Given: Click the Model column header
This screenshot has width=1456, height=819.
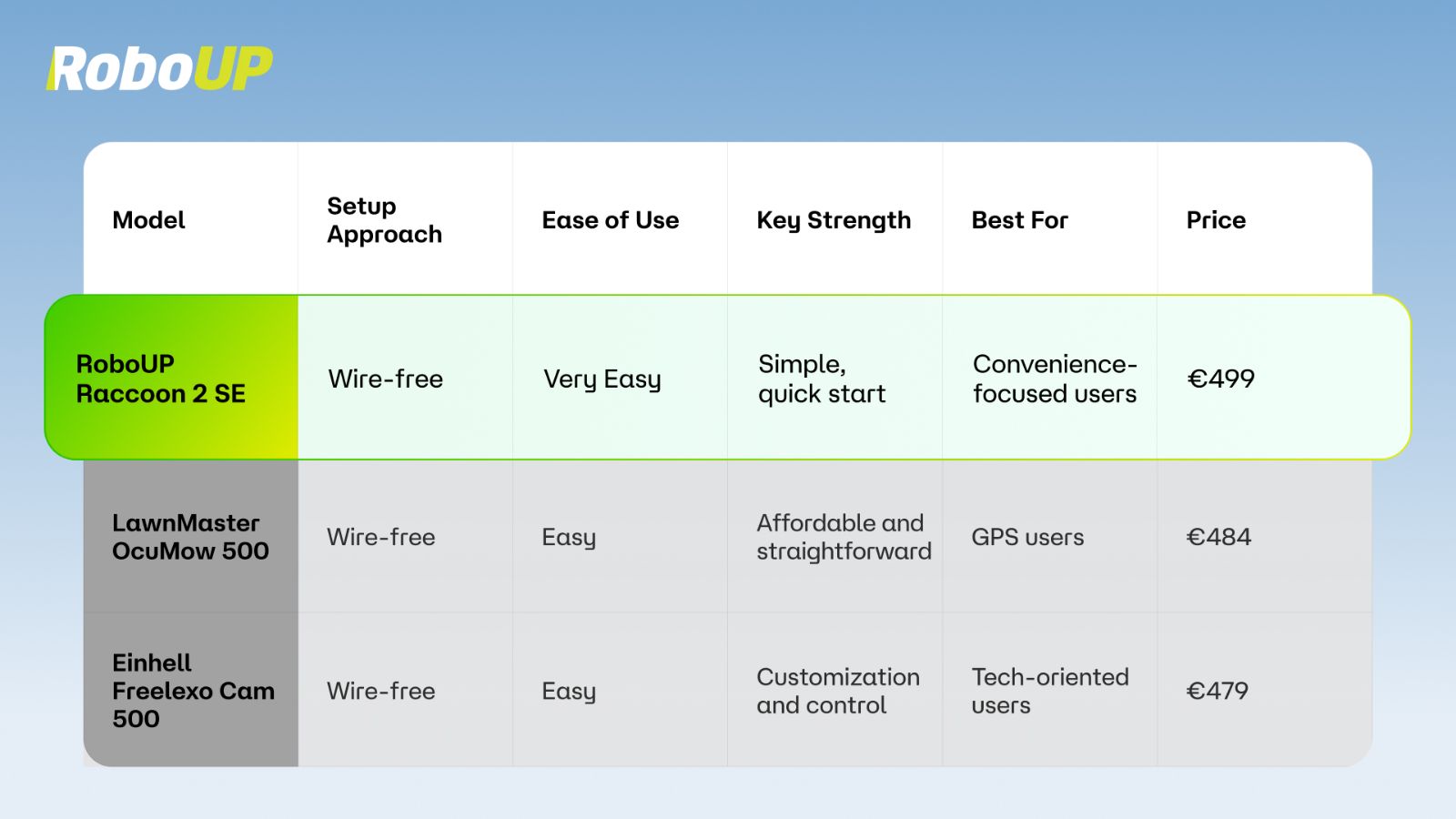Looking at the screenshot, I should pyautogui.click(x=148, y=220).
